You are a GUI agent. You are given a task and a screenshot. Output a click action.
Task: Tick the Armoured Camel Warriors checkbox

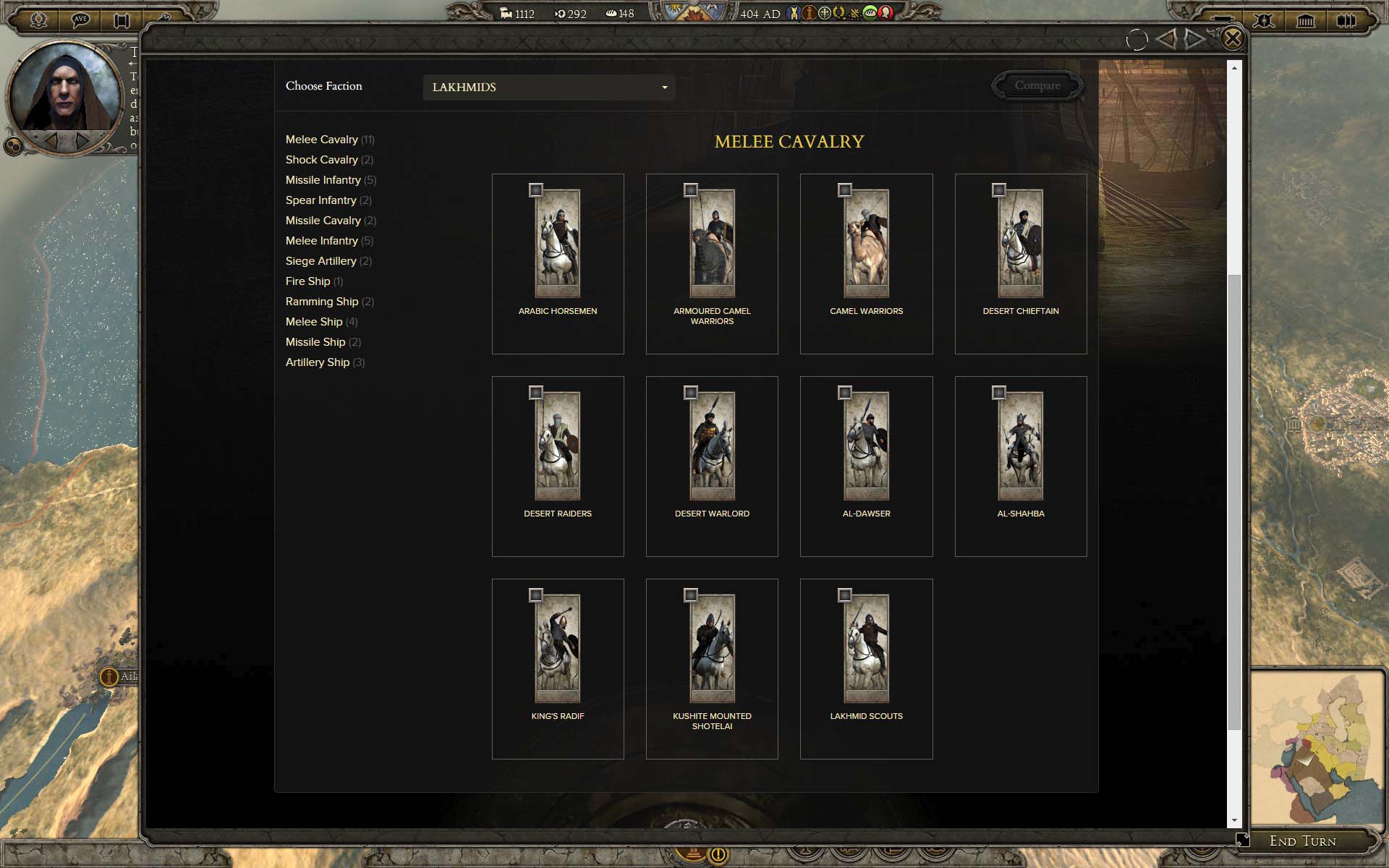click(x=691, y=190)
